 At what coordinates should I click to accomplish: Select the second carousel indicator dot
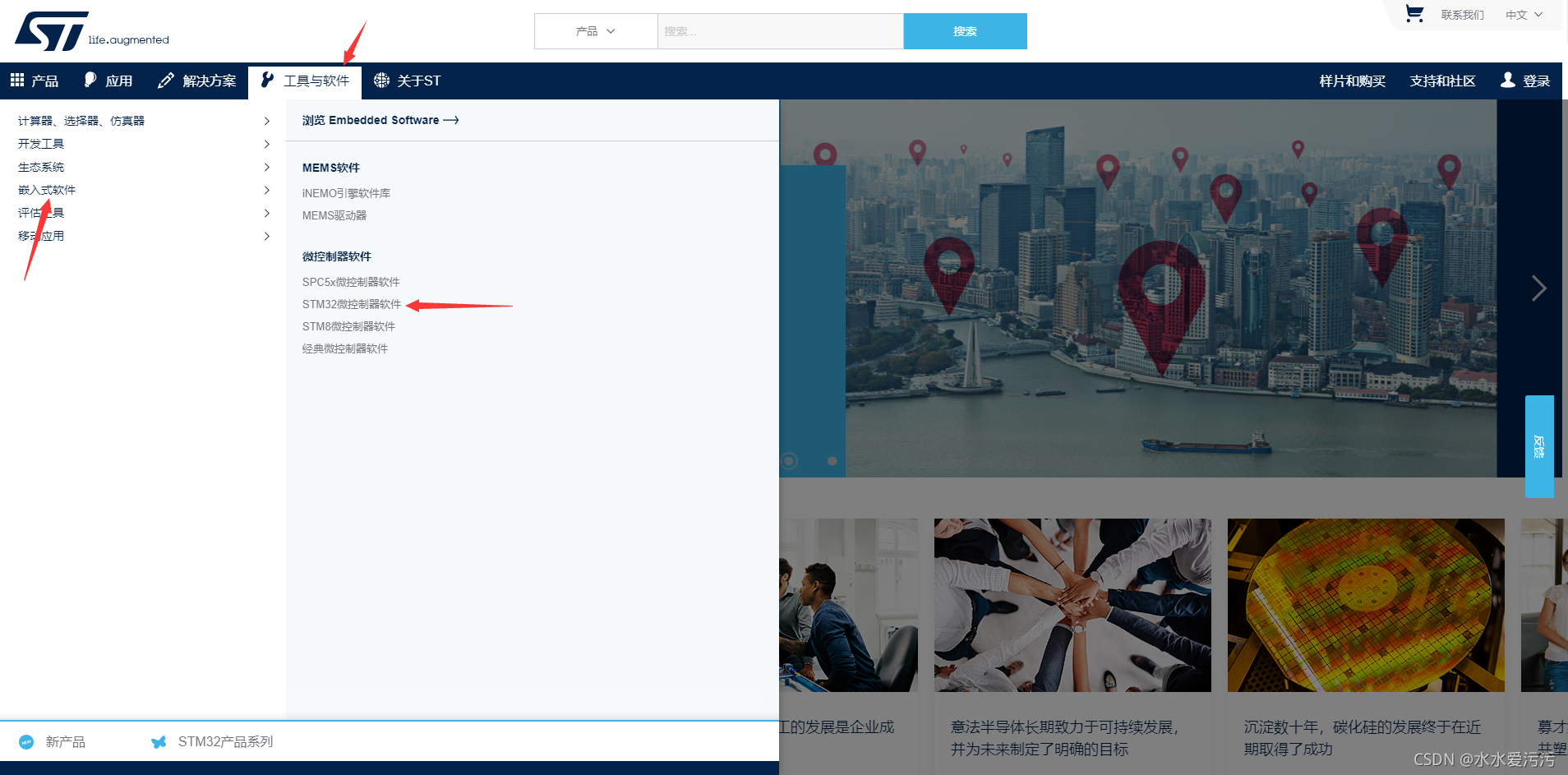coord(832,461)
